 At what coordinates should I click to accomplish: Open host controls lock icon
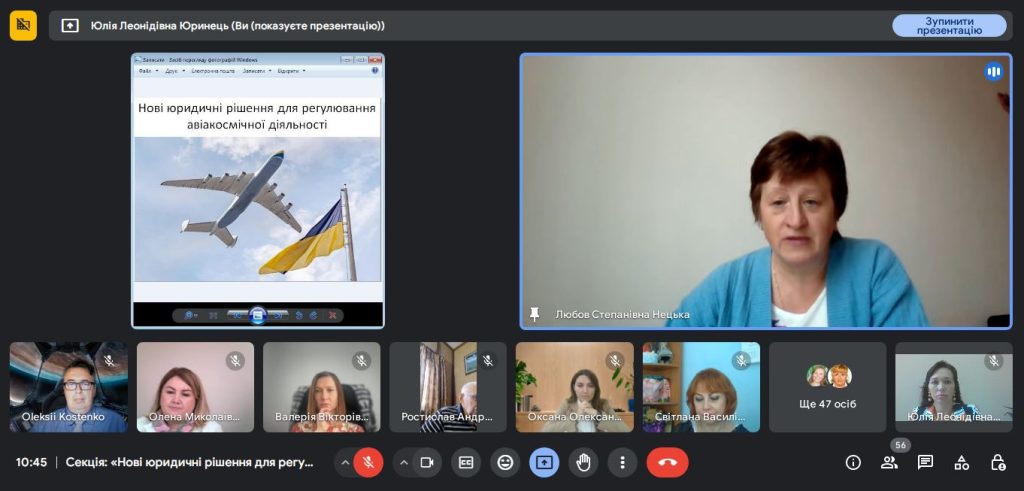(x=997, y=462)
